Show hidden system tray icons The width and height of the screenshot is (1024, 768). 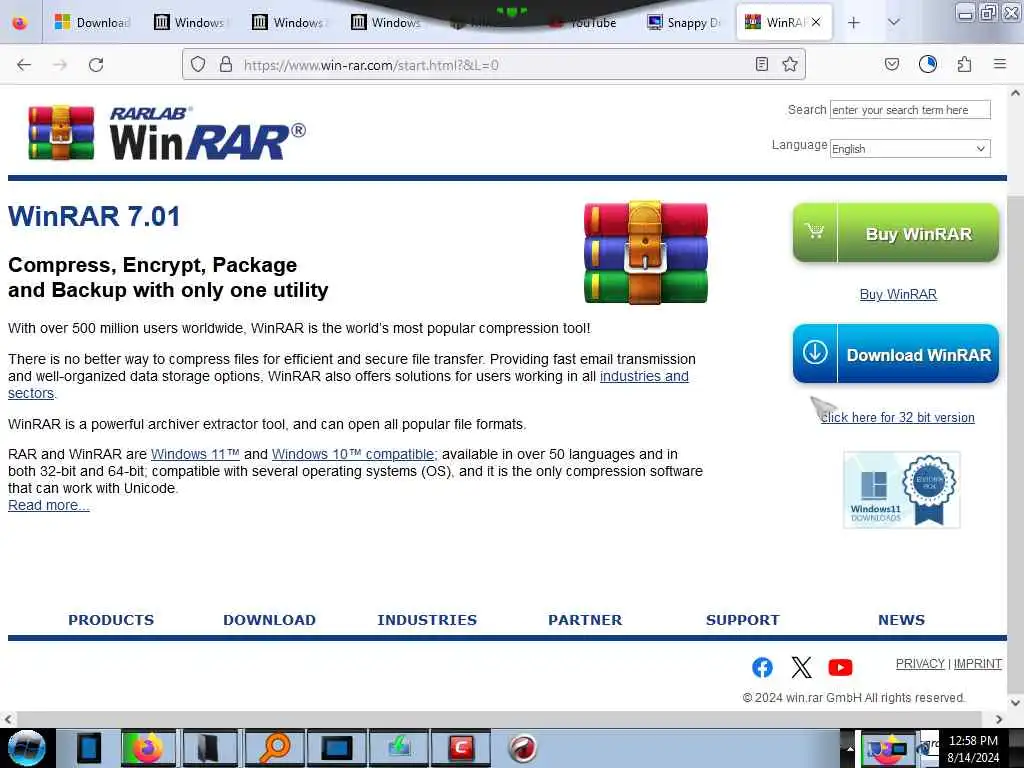point(850,748)
